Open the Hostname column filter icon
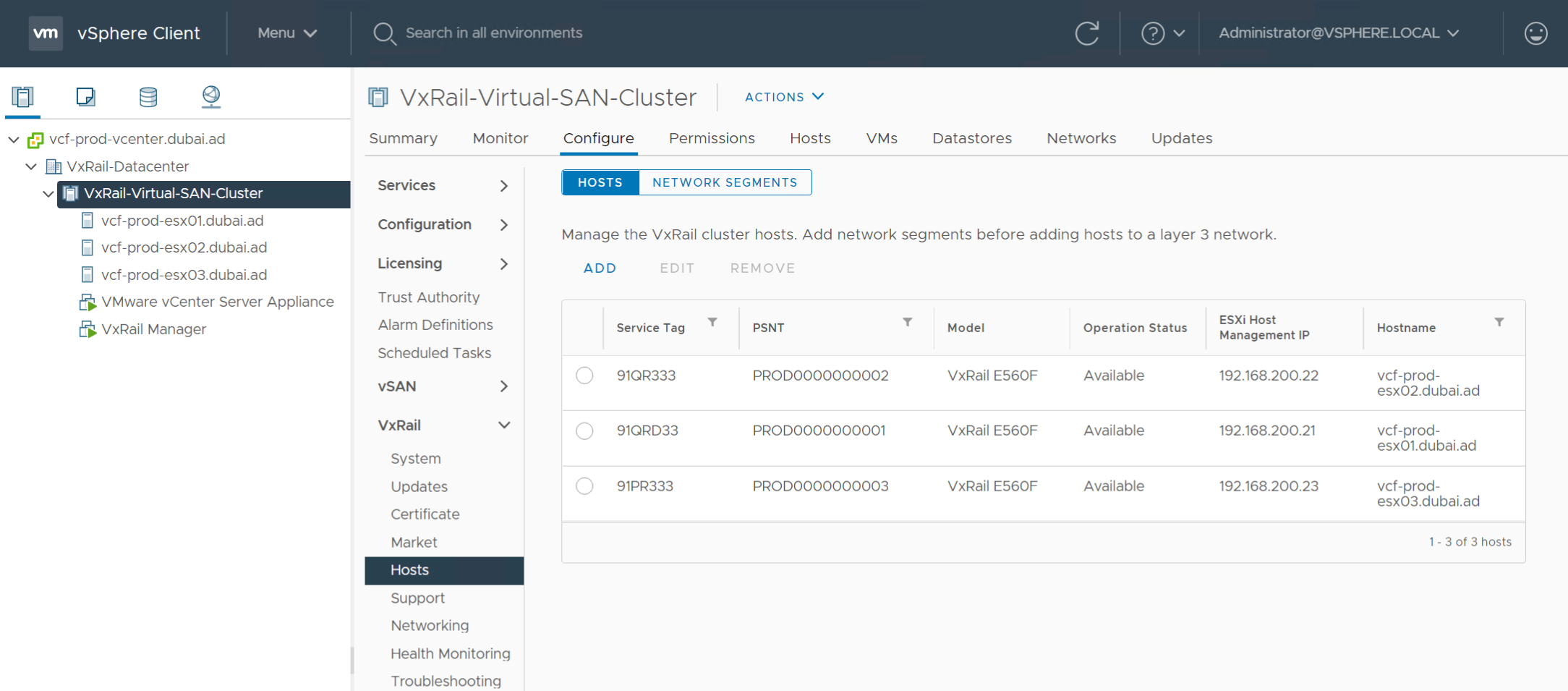Viewport: 1568px width, 691px height. [1500, 323]
